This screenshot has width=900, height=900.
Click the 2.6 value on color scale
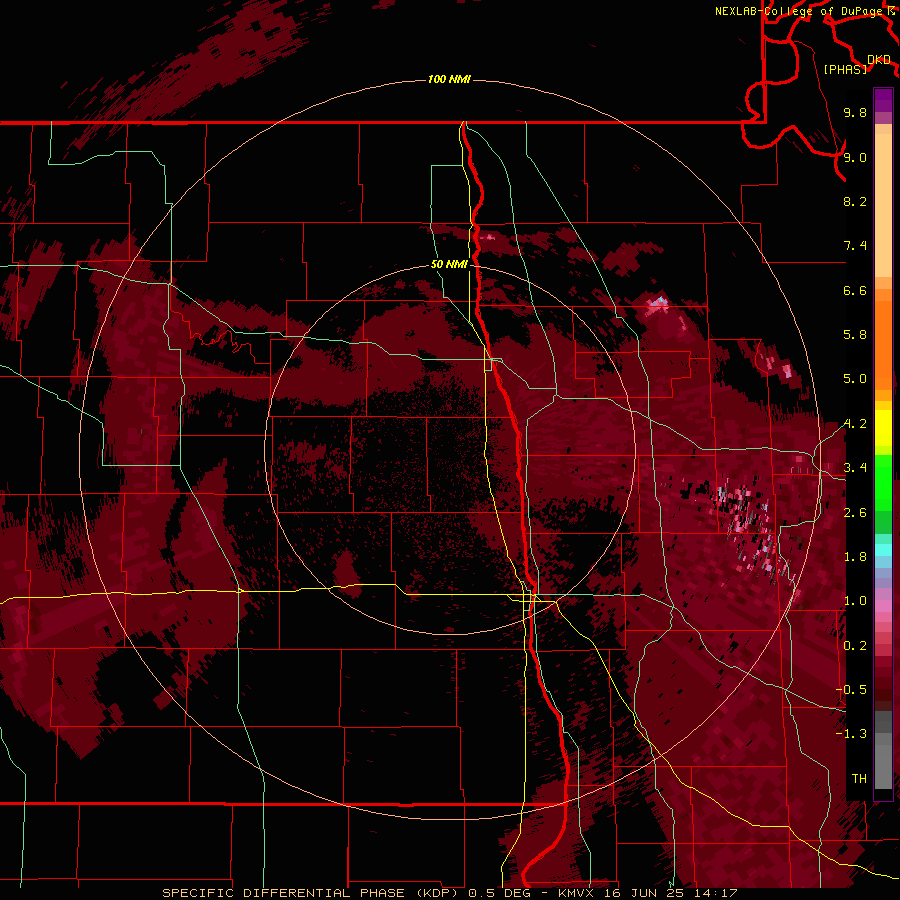tap(855, 513)
